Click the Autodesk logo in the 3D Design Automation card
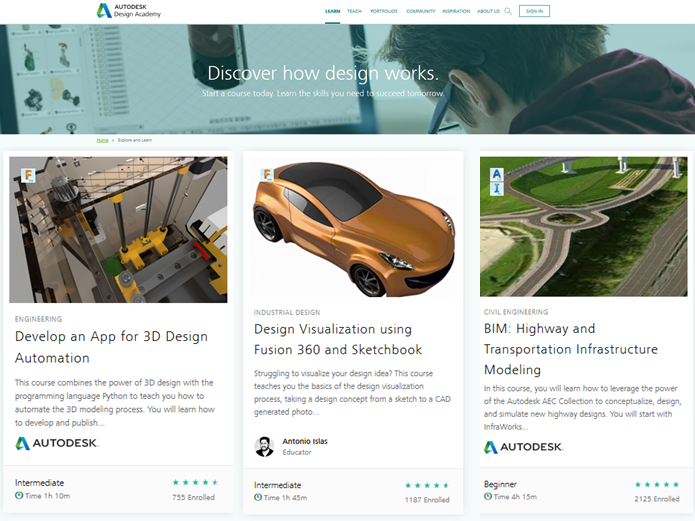Image resolution: width=695 pixels, height=521 pixels. click(x=57, y=443)
